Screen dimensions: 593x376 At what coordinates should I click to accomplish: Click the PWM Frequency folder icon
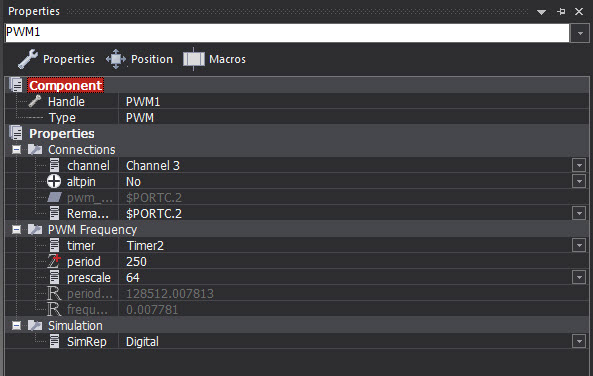(35, 229)
